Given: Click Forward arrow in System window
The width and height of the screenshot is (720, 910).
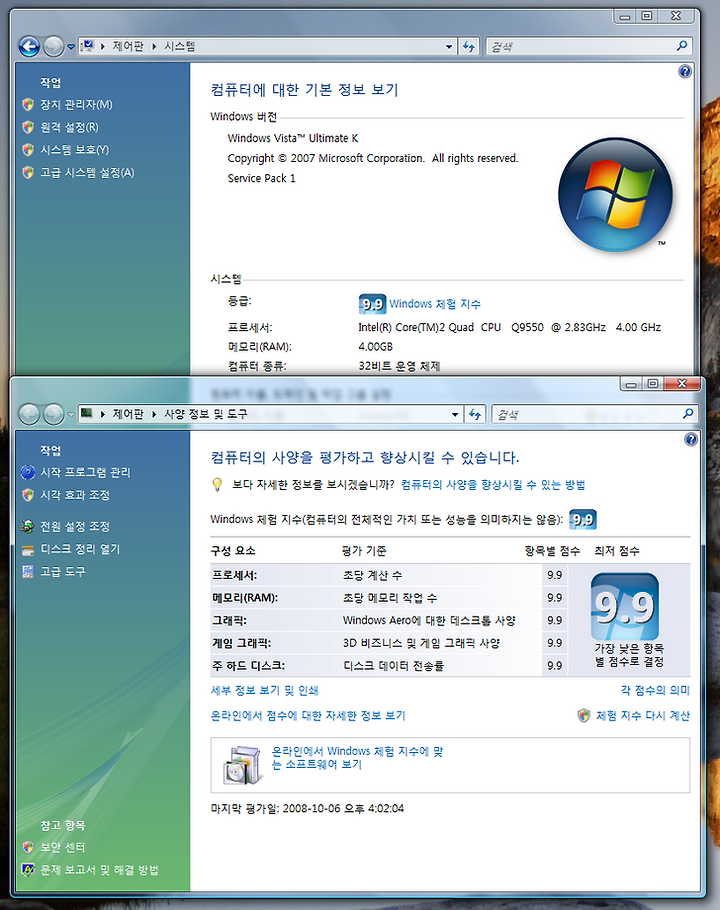Looking at the screenshot, I should click(53, 46).
